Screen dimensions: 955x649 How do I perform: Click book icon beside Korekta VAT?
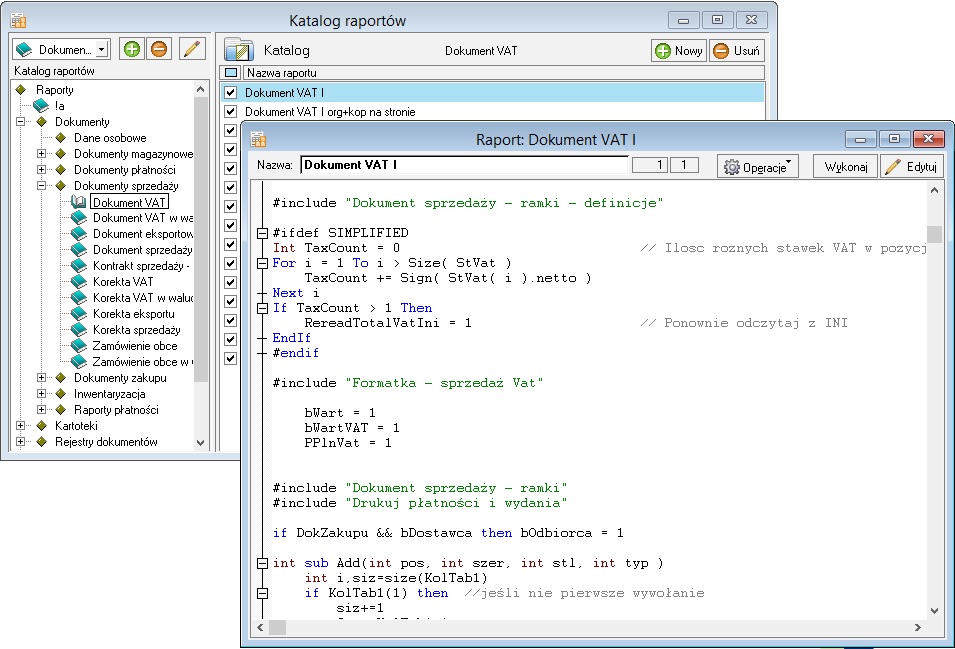79,281
